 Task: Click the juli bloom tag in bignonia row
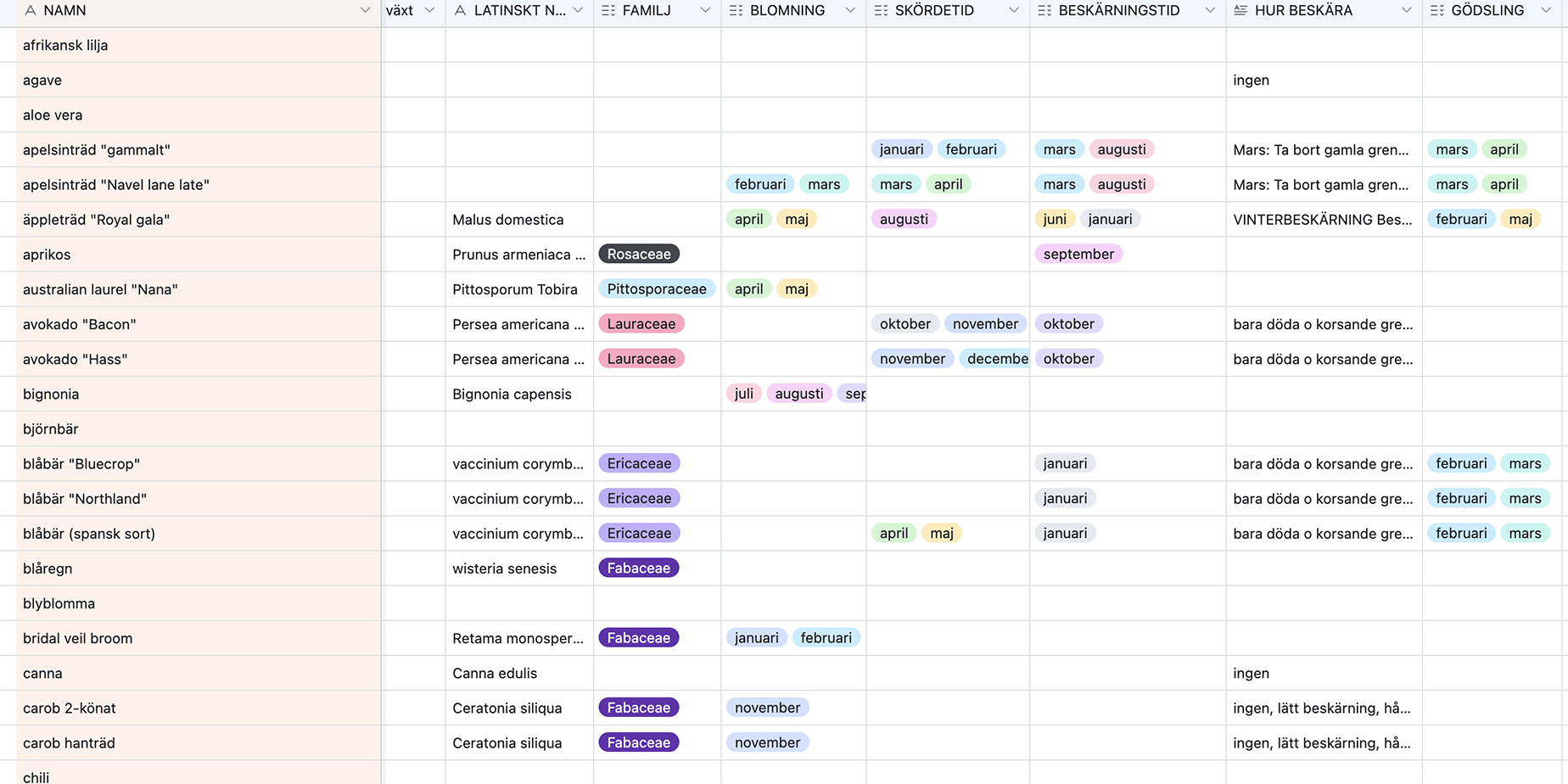click(x=744, y=393)
